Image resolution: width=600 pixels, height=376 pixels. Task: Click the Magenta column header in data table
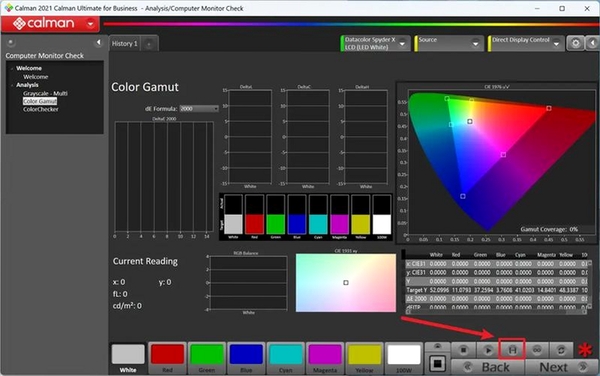point(546,255)
